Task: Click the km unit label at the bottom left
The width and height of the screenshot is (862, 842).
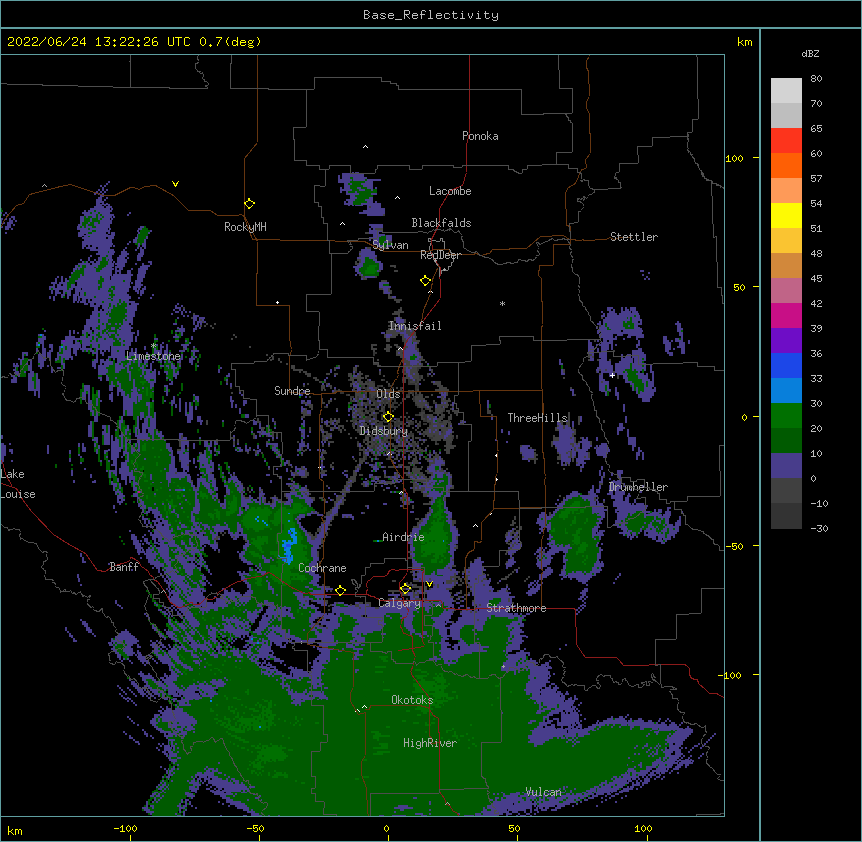Action: (x=15, y=830)
